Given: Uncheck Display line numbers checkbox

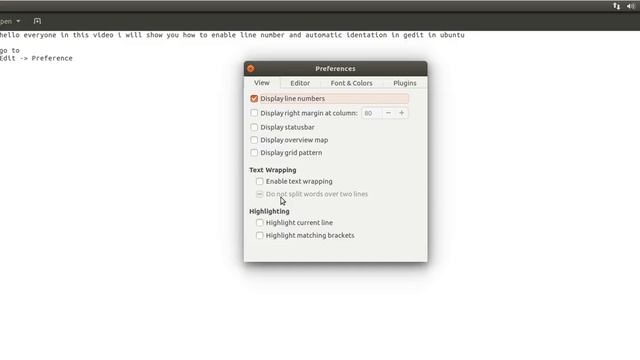Looking at the screenshot, I should 254,98.
